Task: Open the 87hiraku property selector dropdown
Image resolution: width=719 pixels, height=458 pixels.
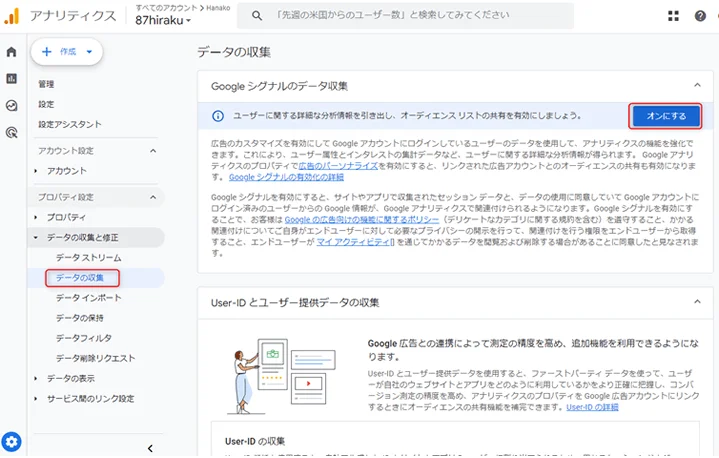Action: click(x=163, y=20)
